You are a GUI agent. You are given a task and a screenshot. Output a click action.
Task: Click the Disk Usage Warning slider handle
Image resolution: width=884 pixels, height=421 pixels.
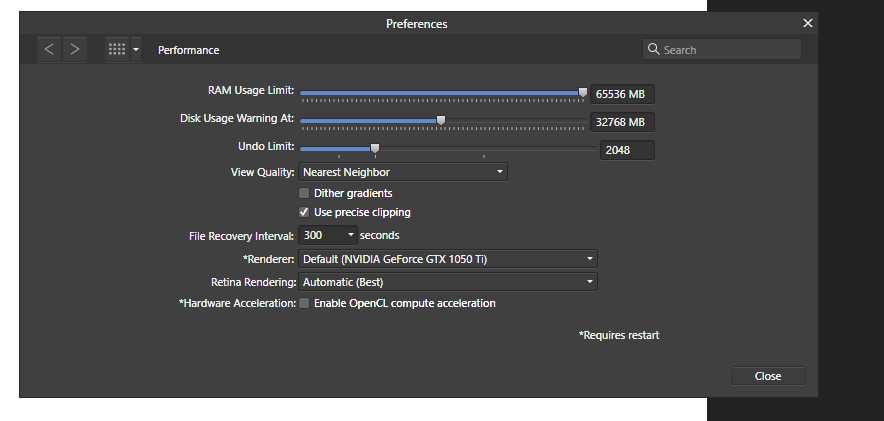click(x=441, y=120)
